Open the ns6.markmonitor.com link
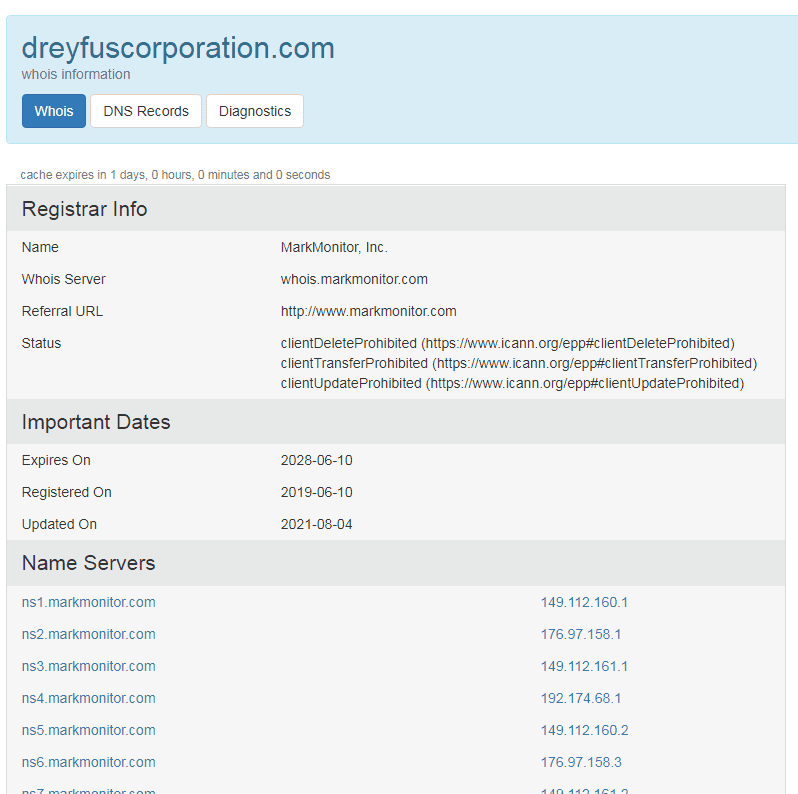This screenshot has width=798, height=794. pos(89,762)
